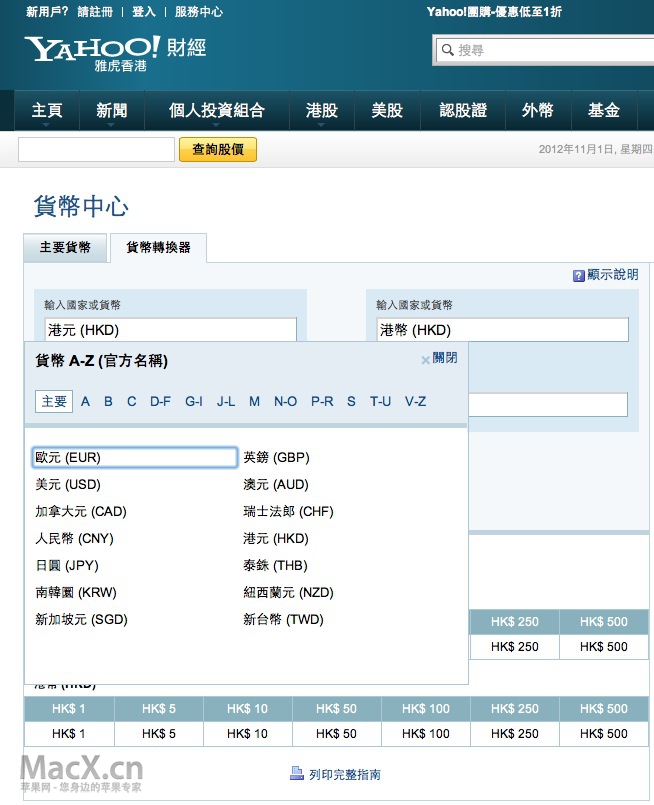Select the 貨幣轉換器 tab

pos(159,247)
